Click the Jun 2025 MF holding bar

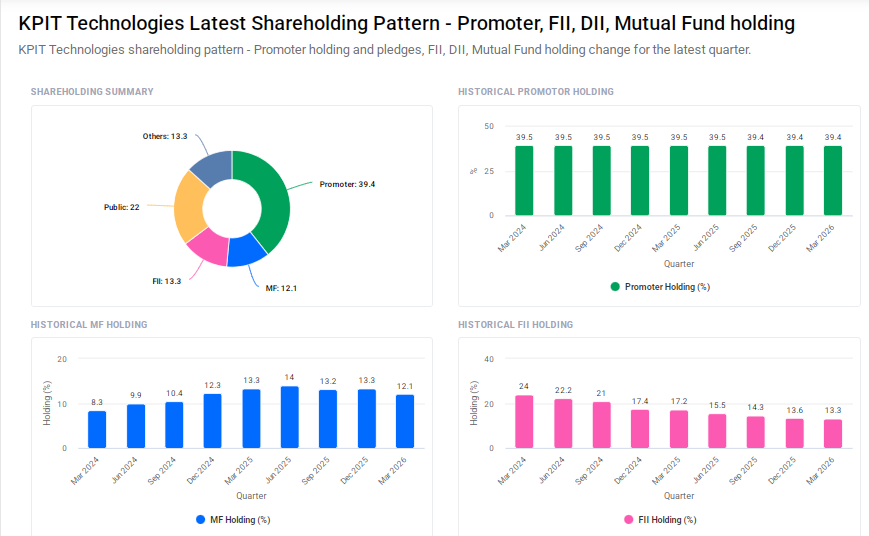[x=289, y=417]
